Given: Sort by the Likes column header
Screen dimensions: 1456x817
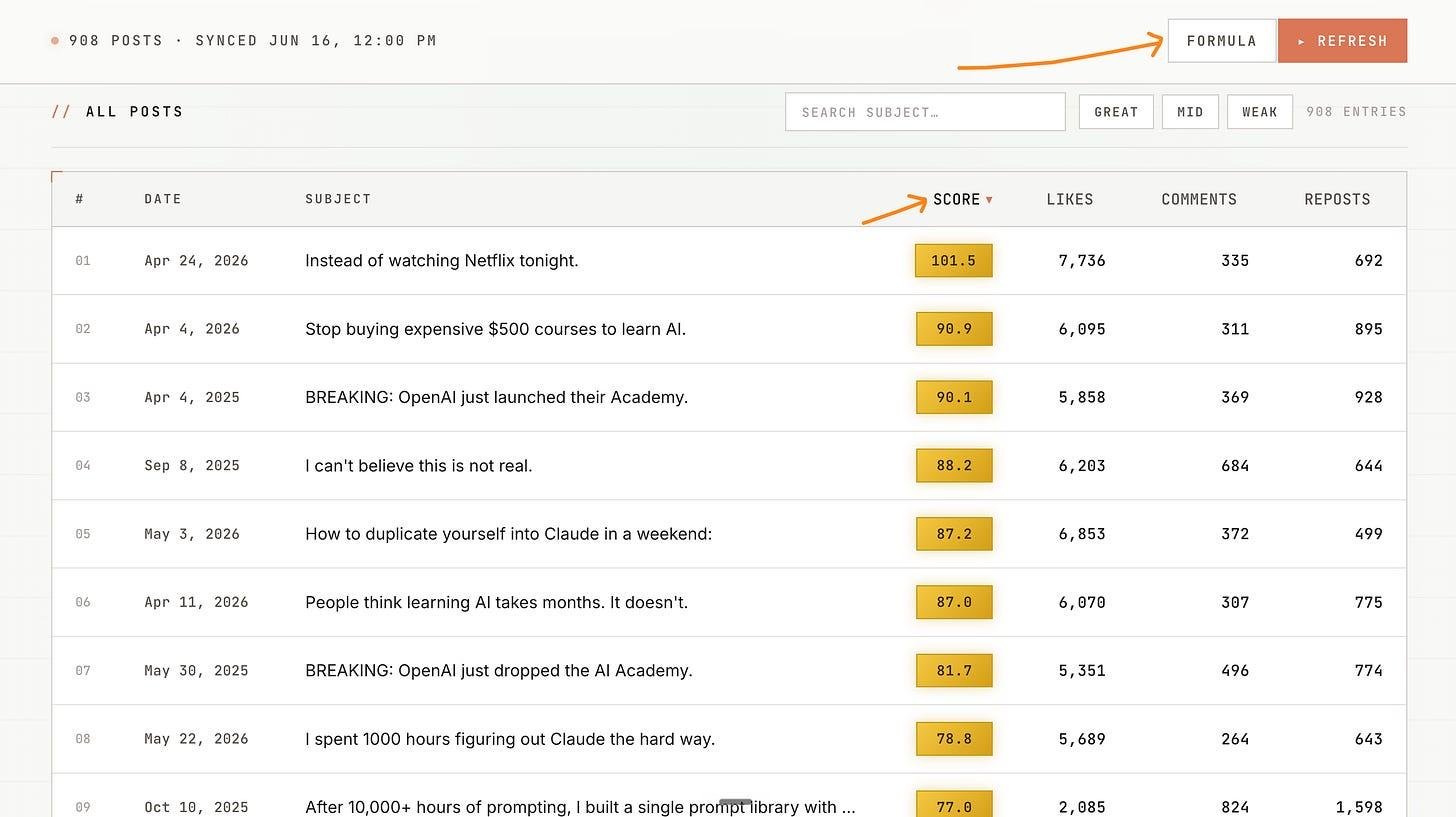Looking at the screenshot, I should [x=1069, y=199].
